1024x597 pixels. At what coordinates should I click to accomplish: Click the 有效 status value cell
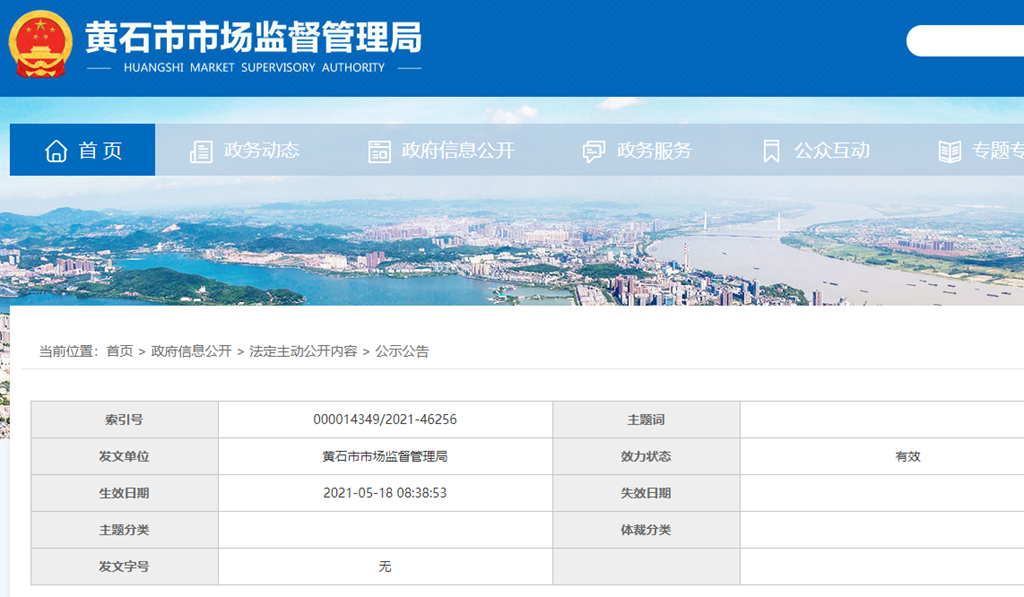point(907,456)
